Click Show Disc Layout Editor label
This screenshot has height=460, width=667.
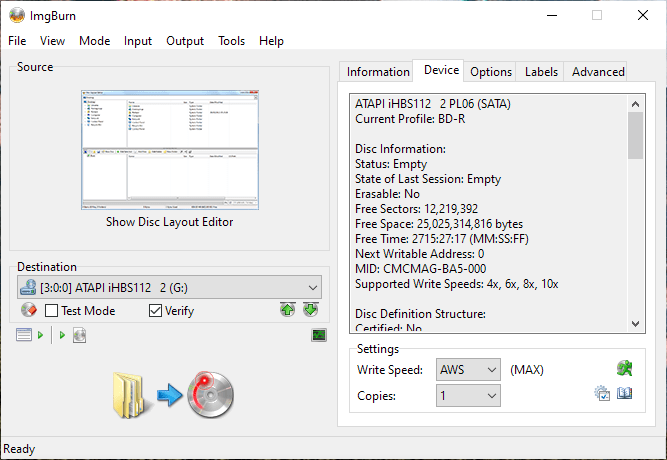(x=169, y=222)
